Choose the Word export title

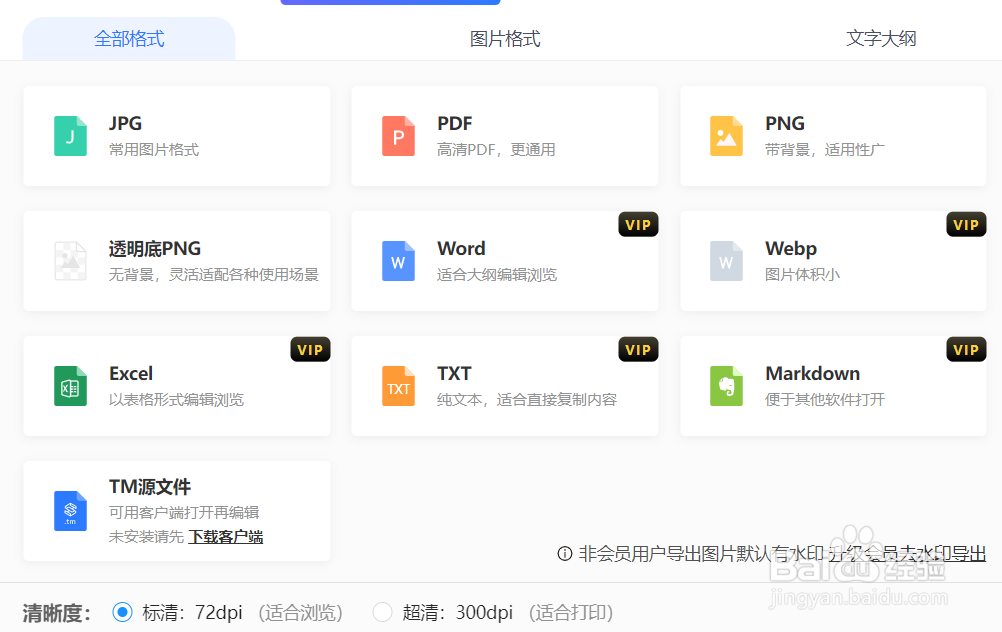[x=461, y=249]
